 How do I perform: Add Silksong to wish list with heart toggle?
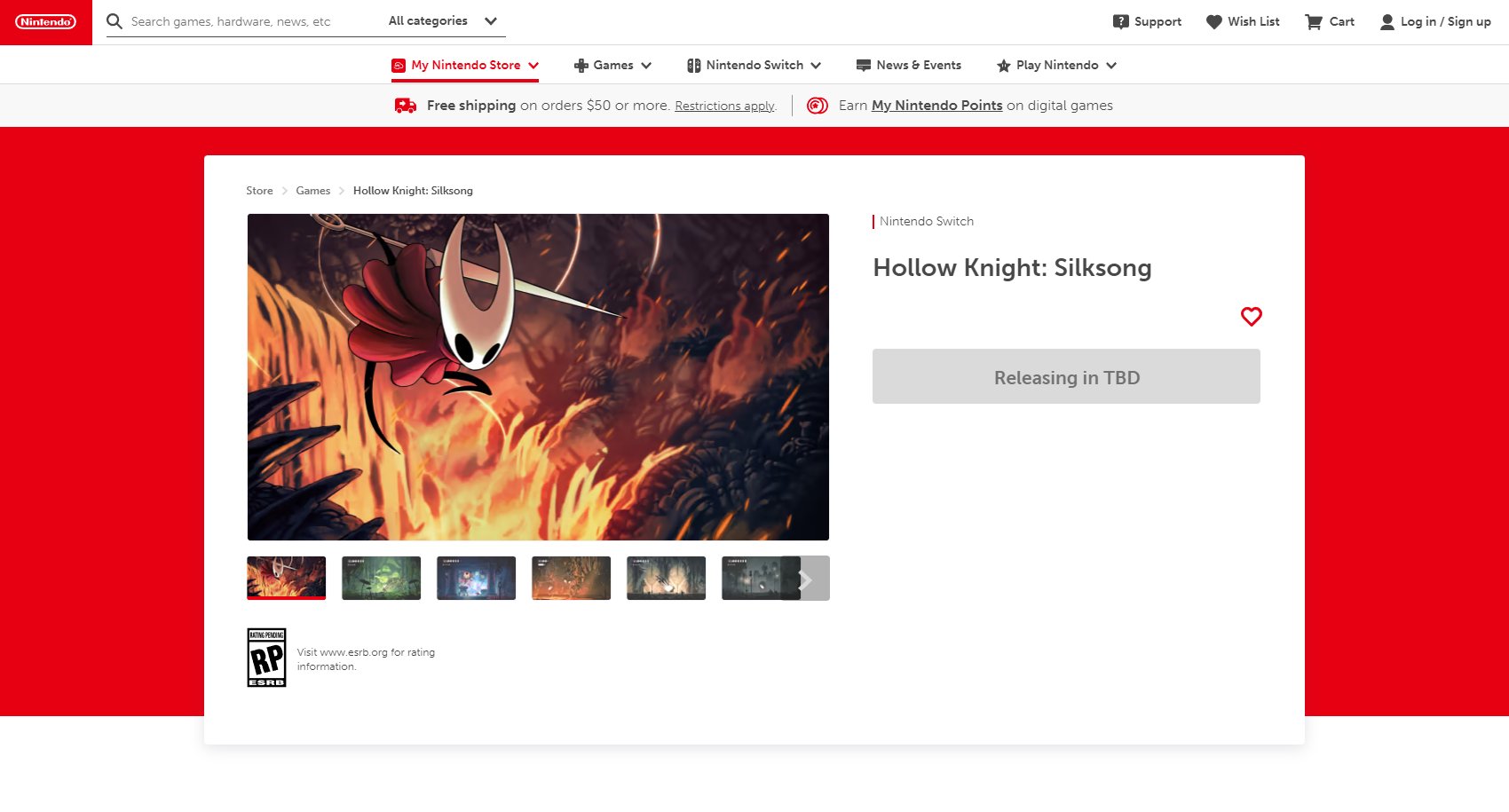click(x=1252, y=316)
